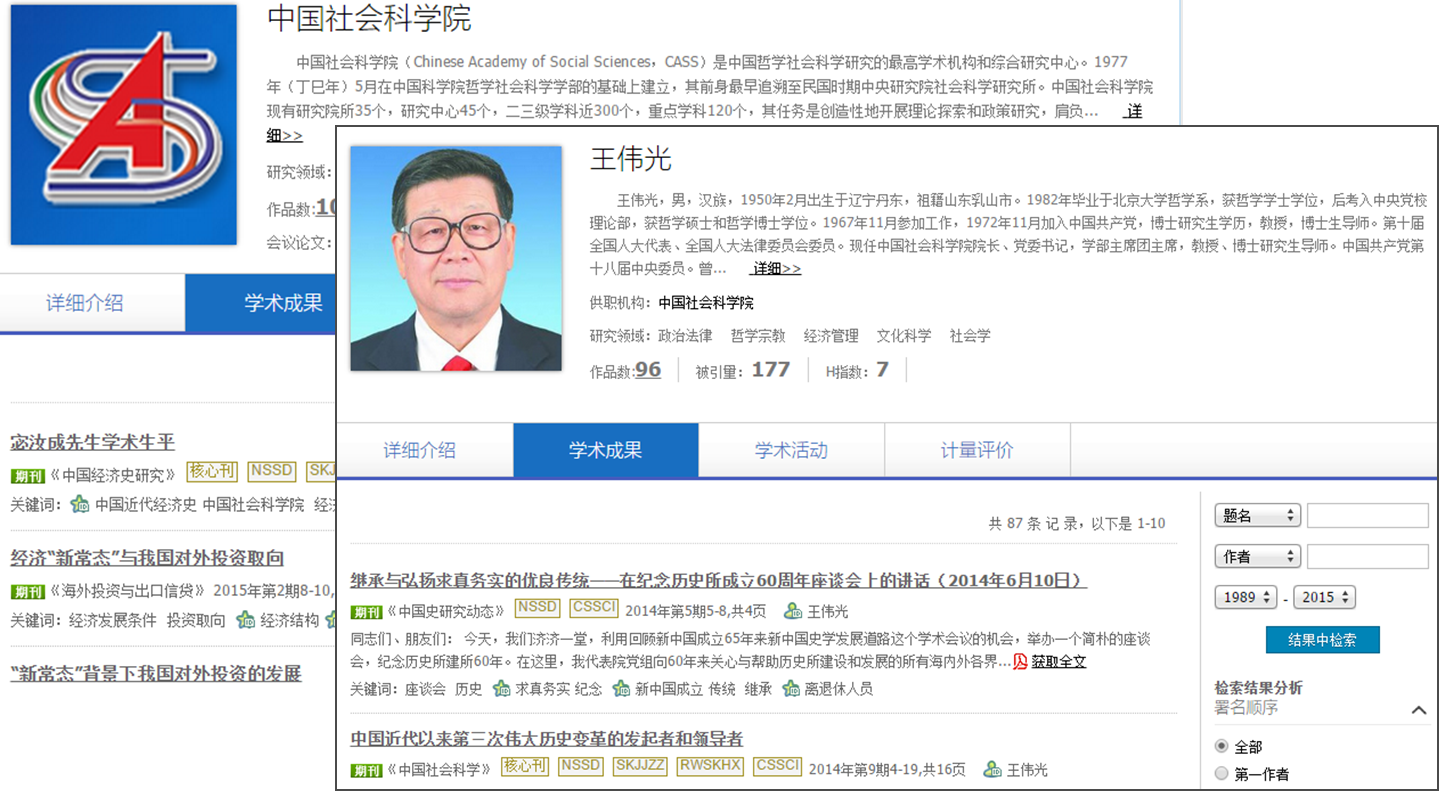Open article 中国近代以来第三次伟大历史变革的发起者和领导者
1439x791 pixels.
[x=547, y=738]
